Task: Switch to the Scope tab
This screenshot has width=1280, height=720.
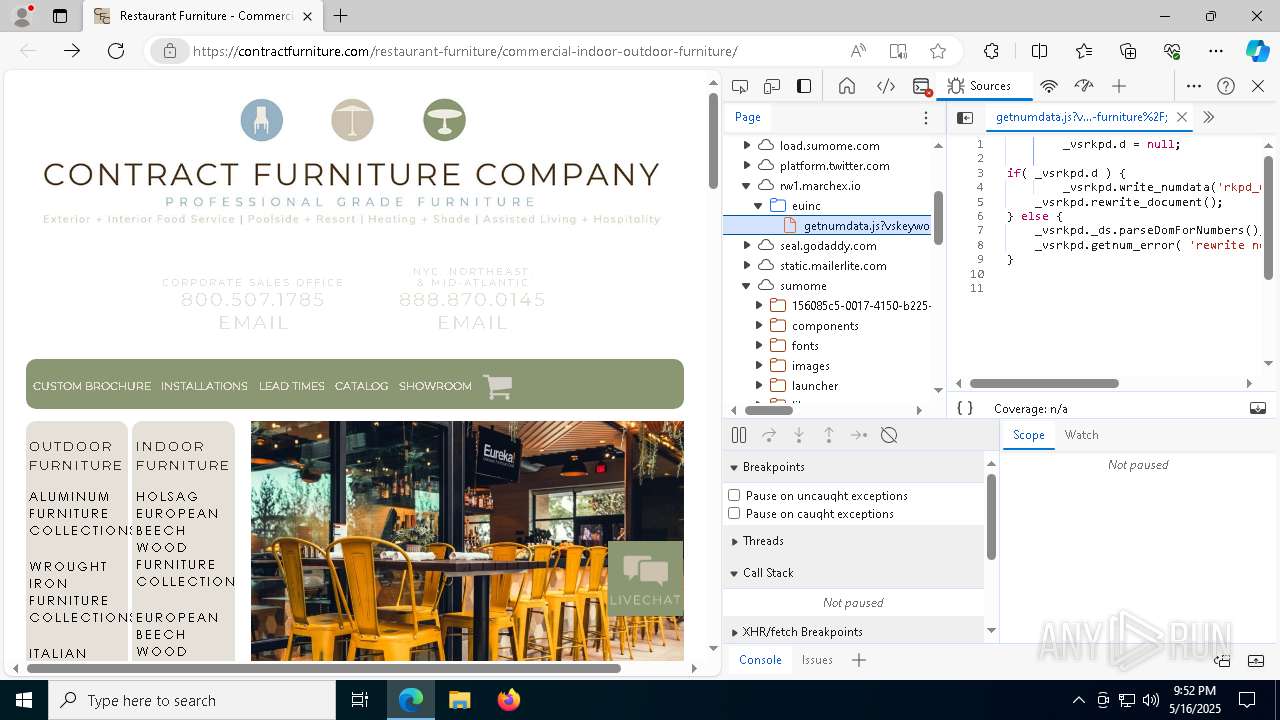Action: 1028,435
